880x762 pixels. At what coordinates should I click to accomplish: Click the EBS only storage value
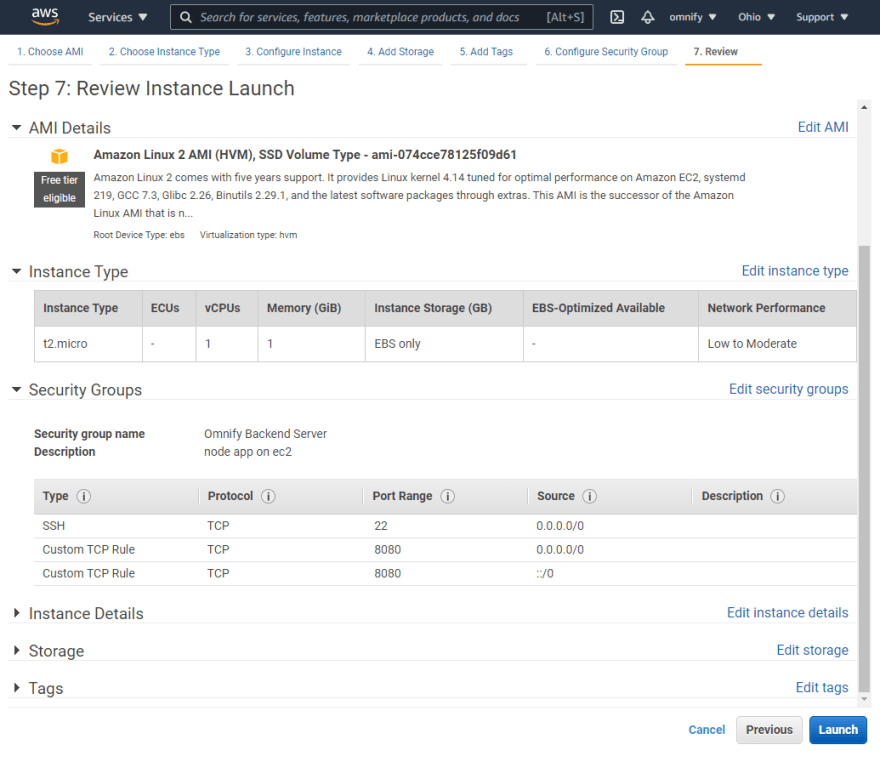coord(397,344)
